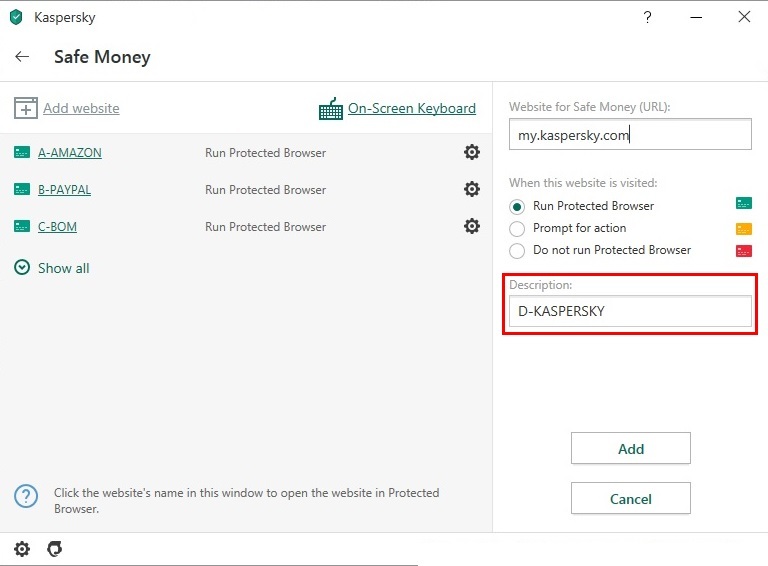Open settings gear for A-AMAZON

(472, 153)
